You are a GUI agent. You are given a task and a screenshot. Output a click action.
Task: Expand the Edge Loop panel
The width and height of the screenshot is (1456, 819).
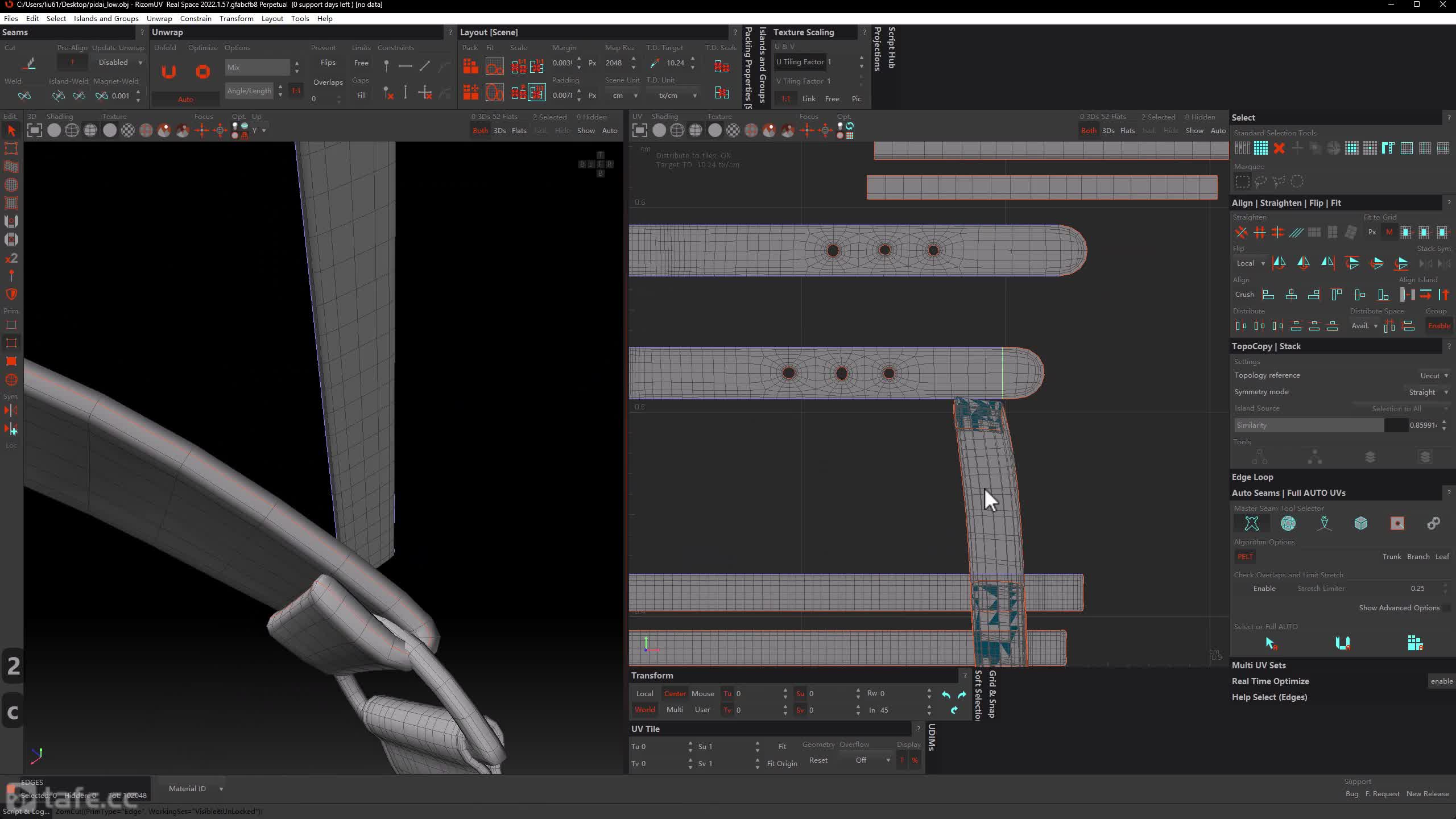point(1252,477)
